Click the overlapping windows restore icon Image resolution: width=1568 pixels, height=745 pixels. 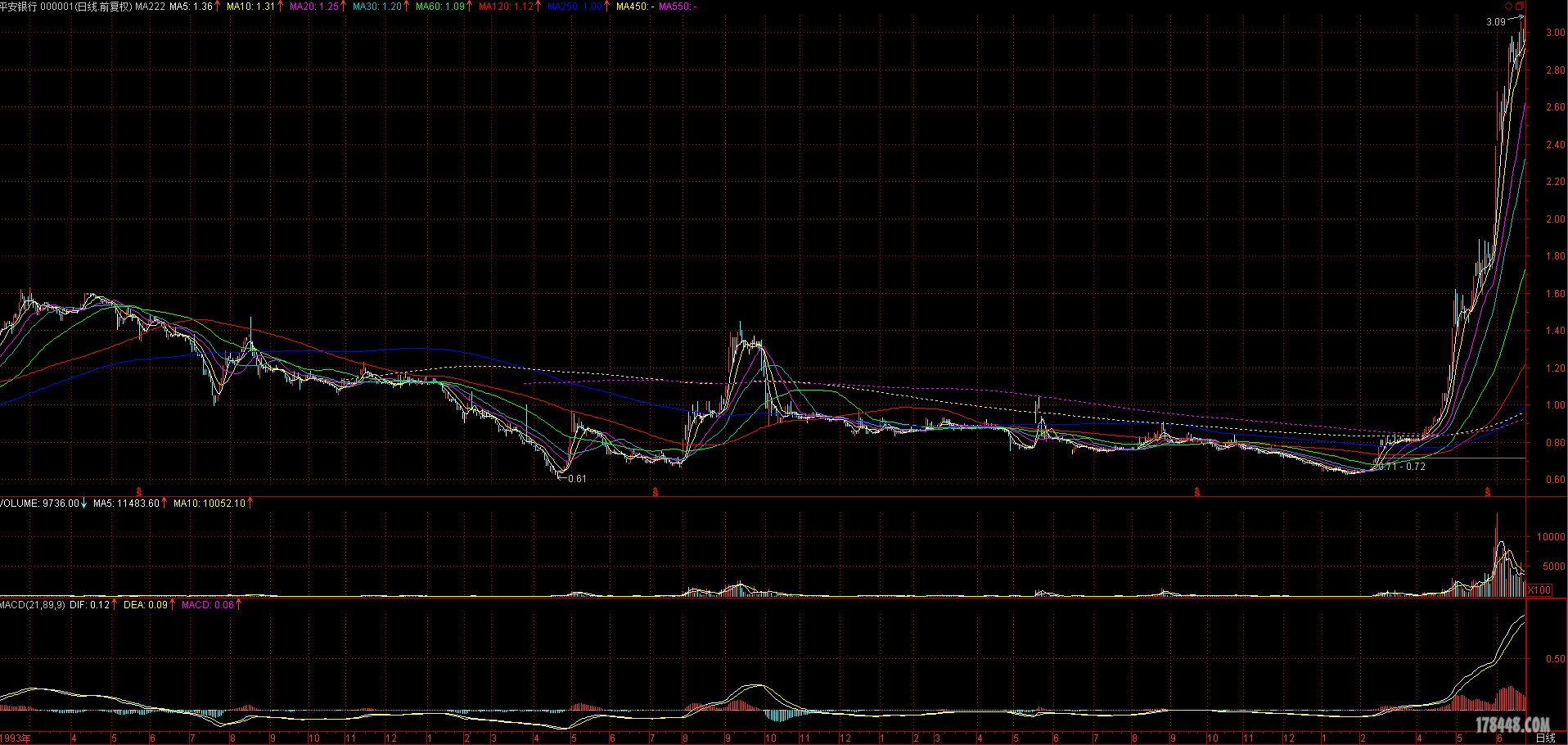1520,6
